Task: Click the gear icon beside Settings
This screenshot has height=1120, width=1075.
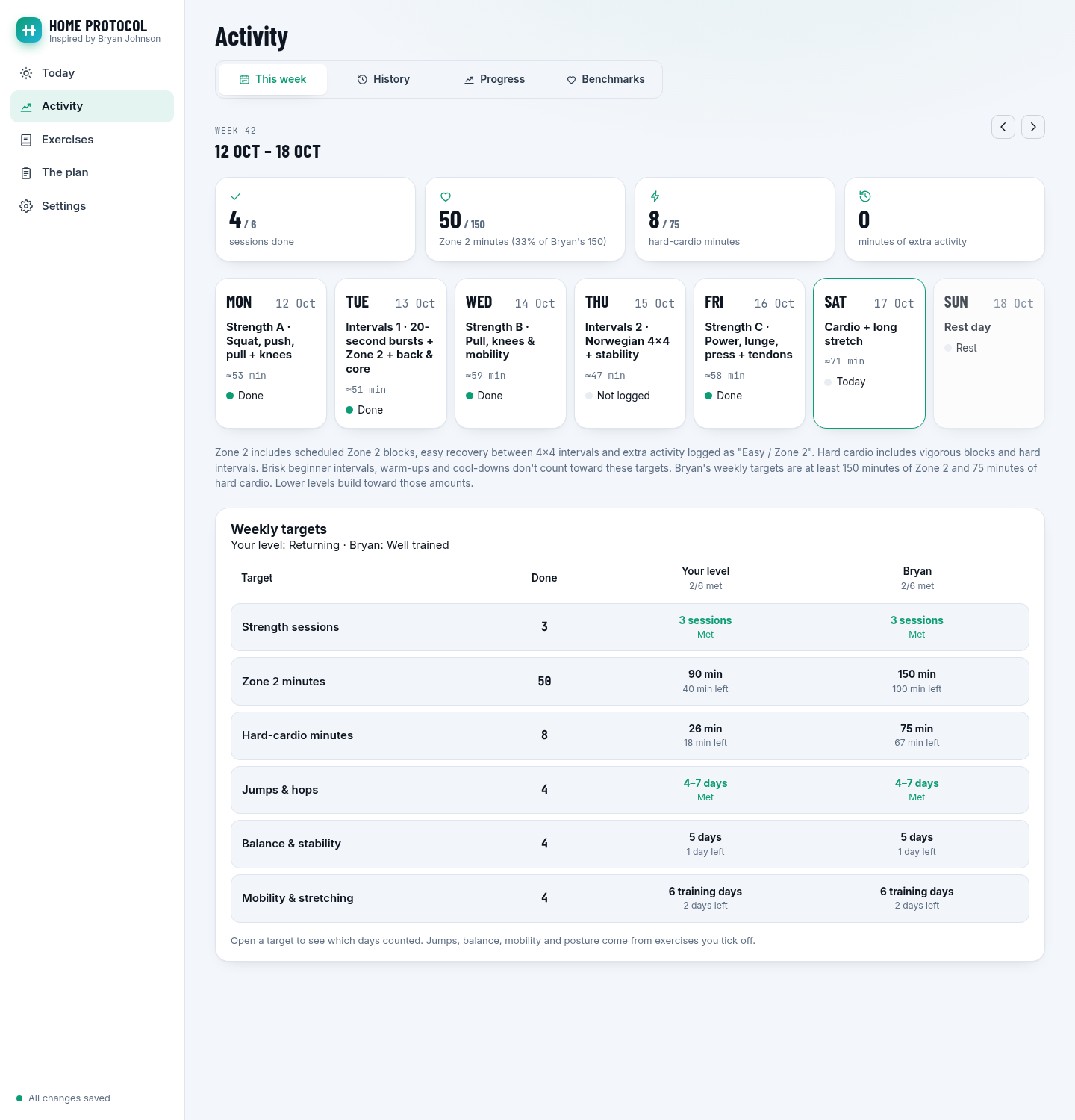Action: pos(26,206)
